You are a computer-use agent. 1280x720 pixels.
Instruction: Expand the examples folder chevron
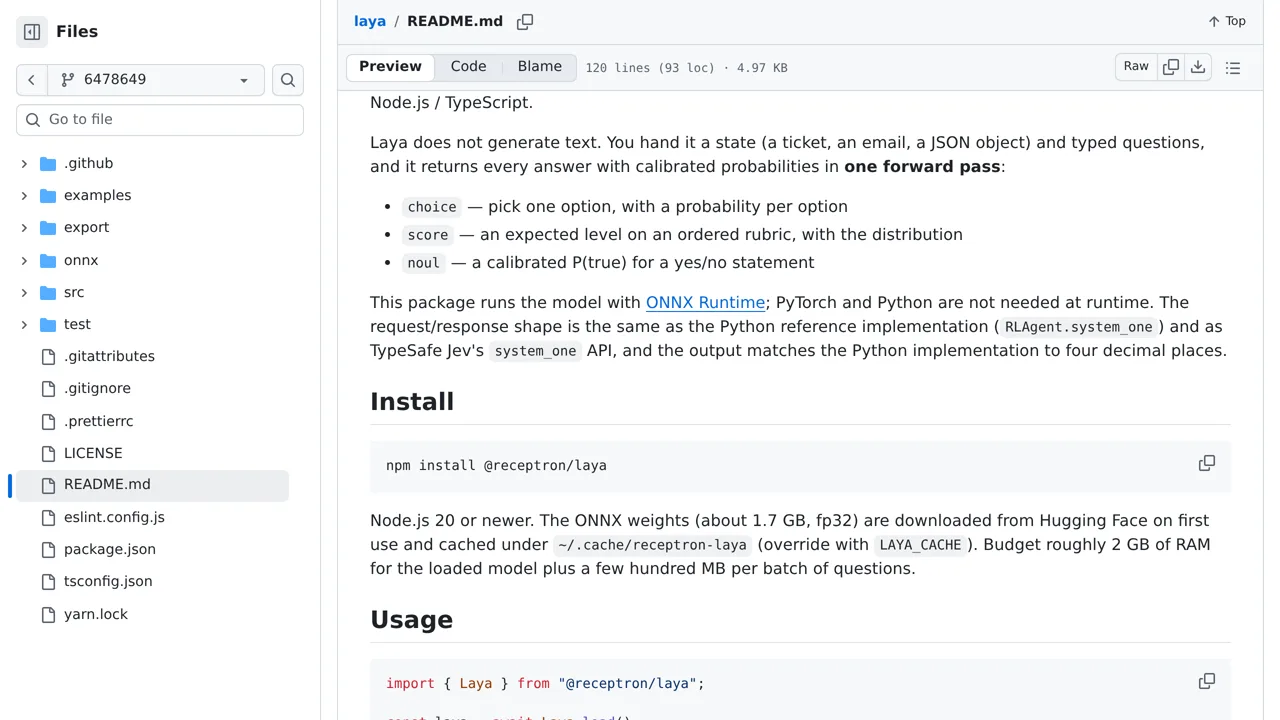pyautogui.click(x=24, y=196)
